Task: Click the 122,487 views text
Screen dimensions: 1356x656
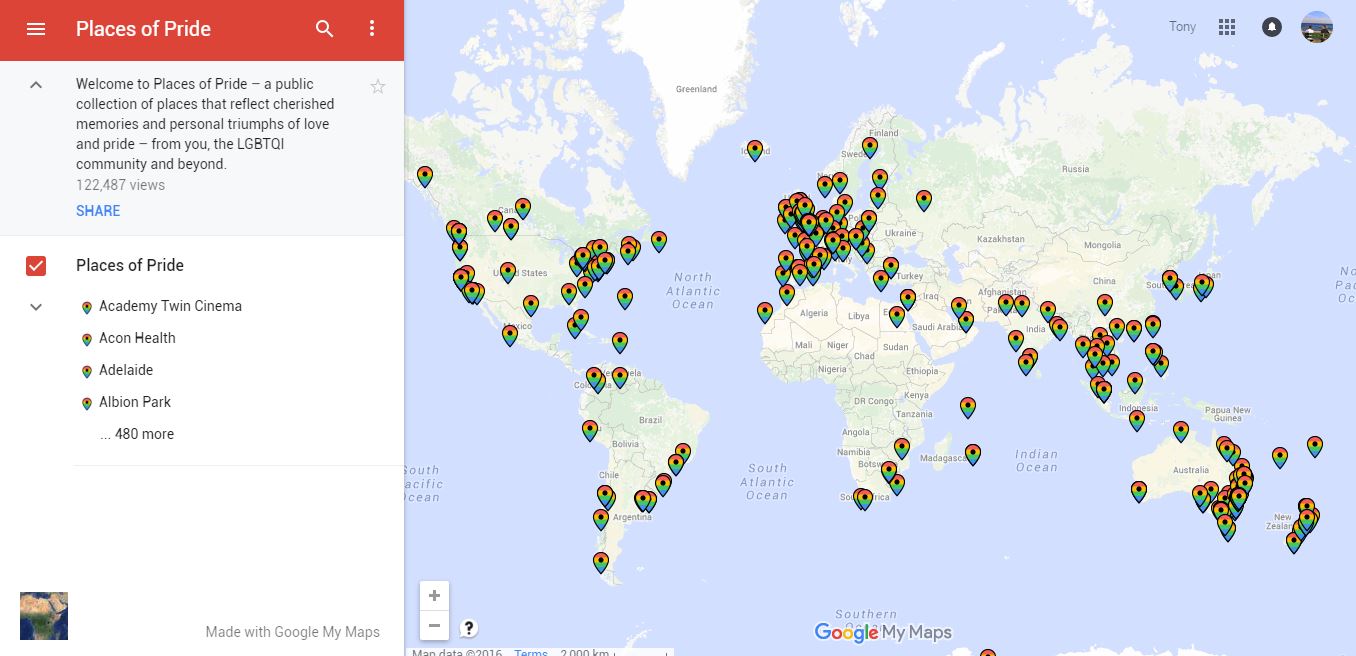Action: tap(120, 185)
